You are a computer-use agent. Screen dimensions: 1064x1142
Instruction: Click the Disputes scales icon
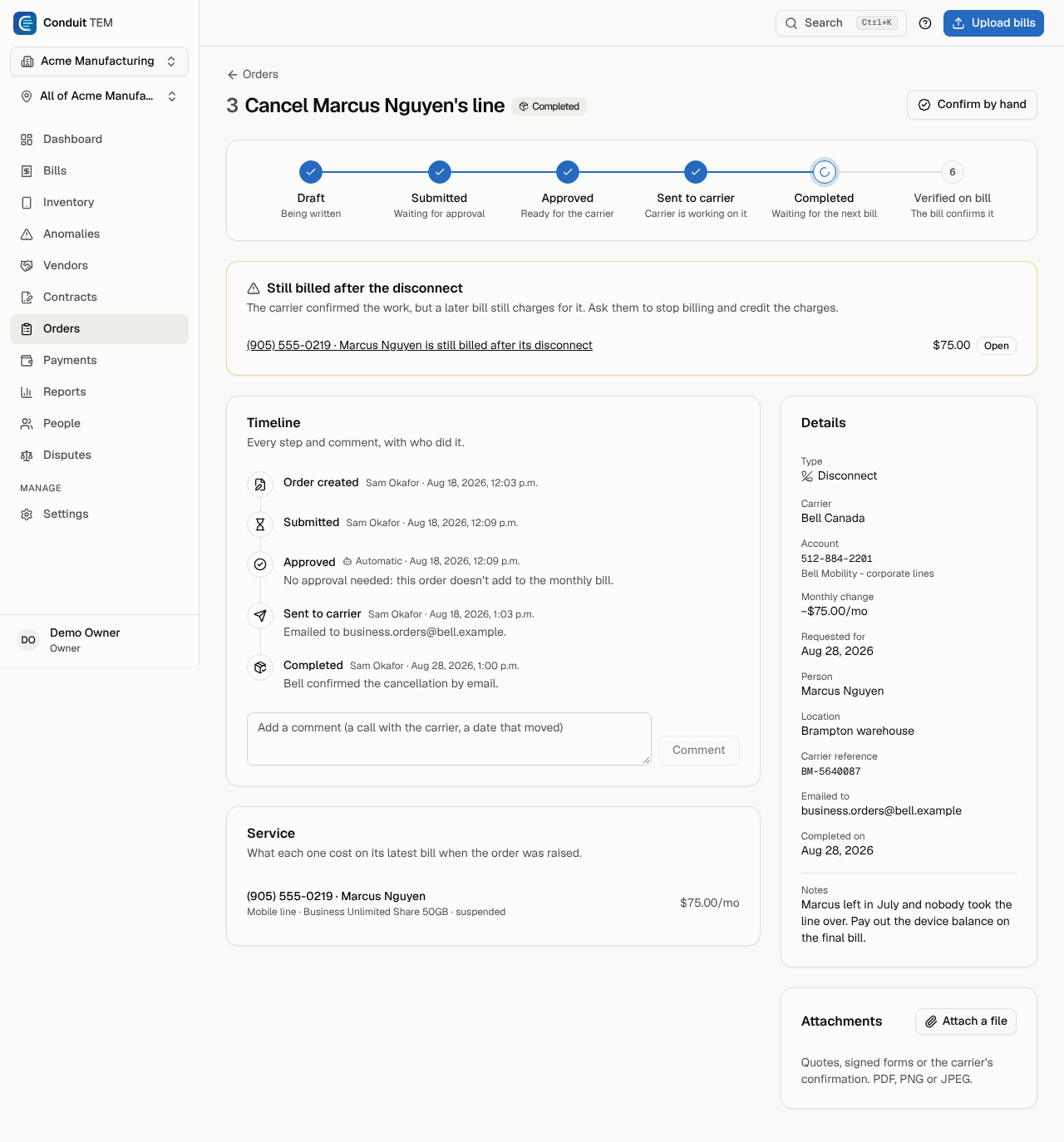pyautogui.click(x=27, y=455)
